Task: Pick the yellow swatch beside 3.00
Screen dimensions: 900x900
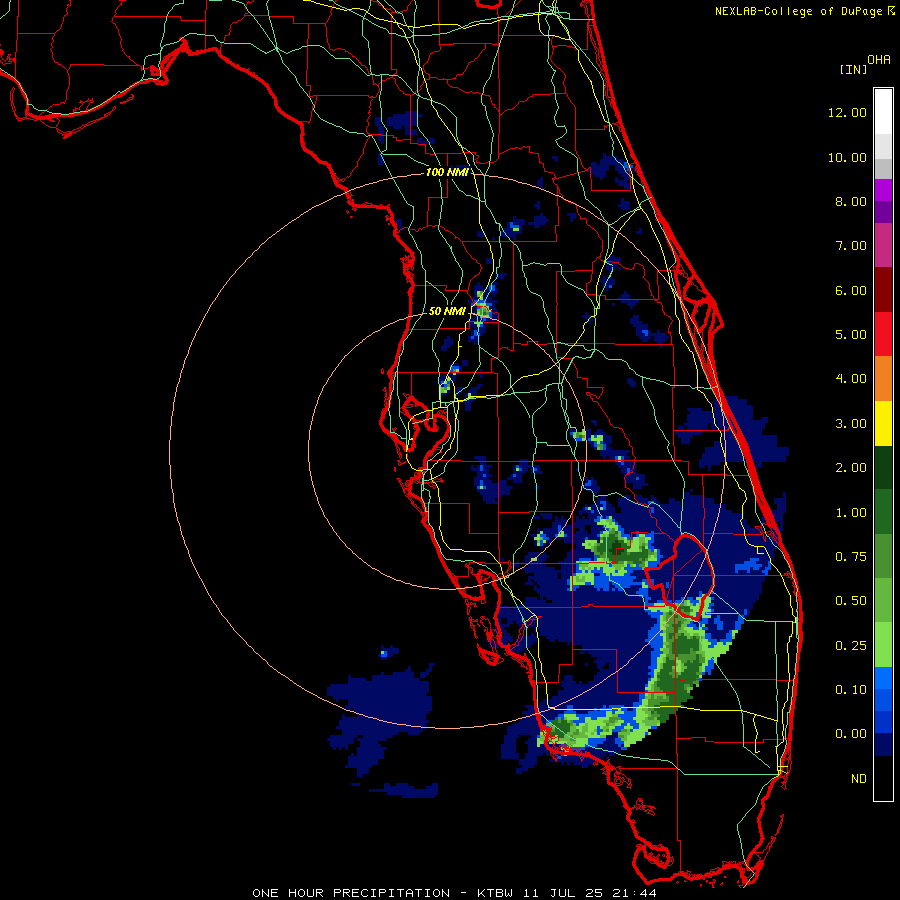Action: [x=883, y=424]
